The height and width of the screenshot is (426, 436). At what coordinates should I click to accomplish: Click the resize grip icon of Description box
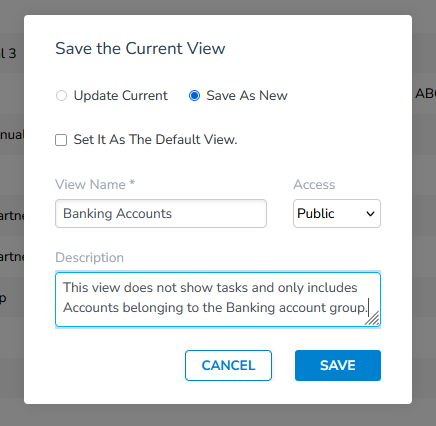372,318
